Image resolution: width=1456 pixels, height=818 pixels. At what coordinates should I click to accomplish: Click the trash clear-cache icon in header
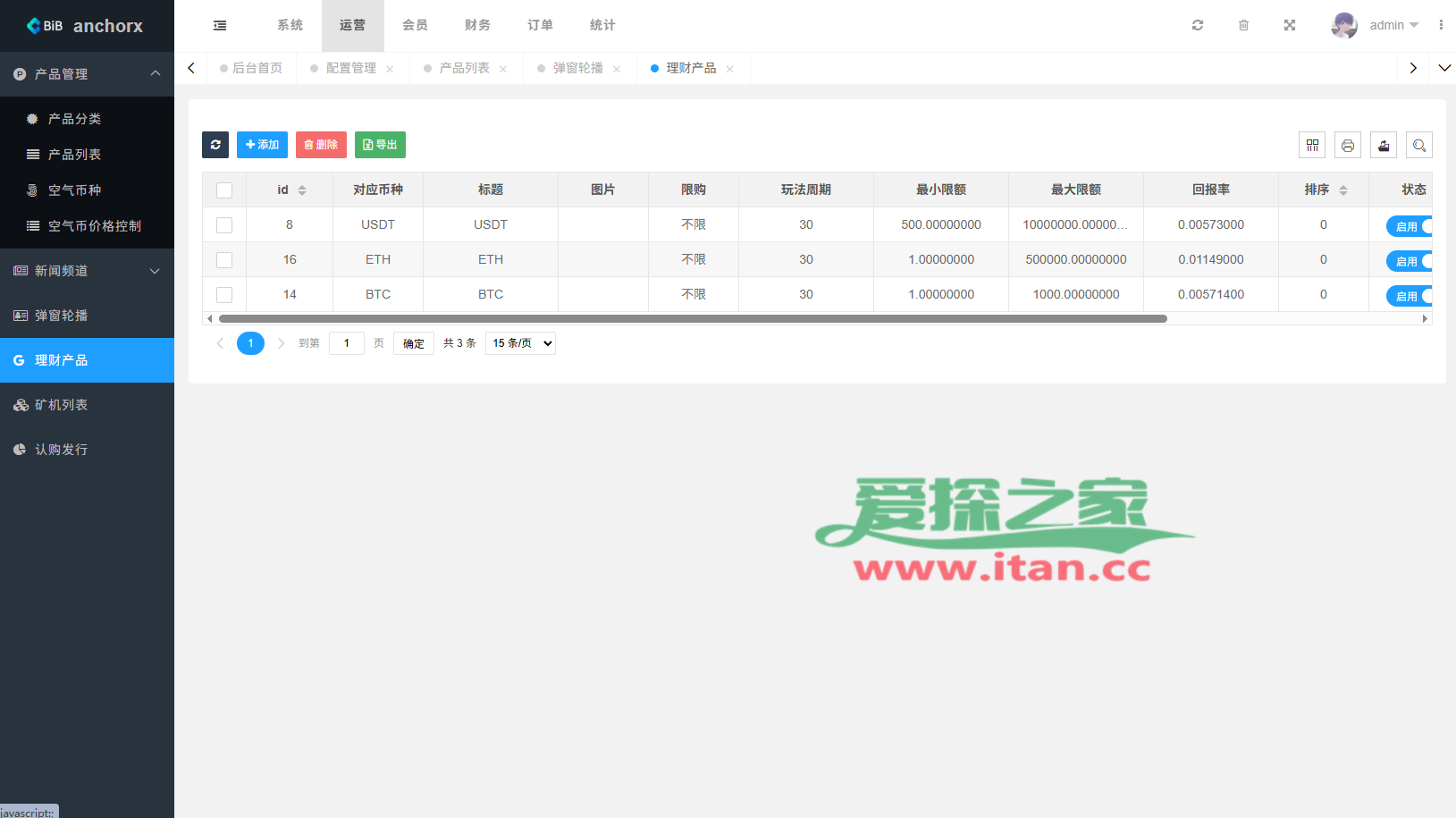(1243, 25)
